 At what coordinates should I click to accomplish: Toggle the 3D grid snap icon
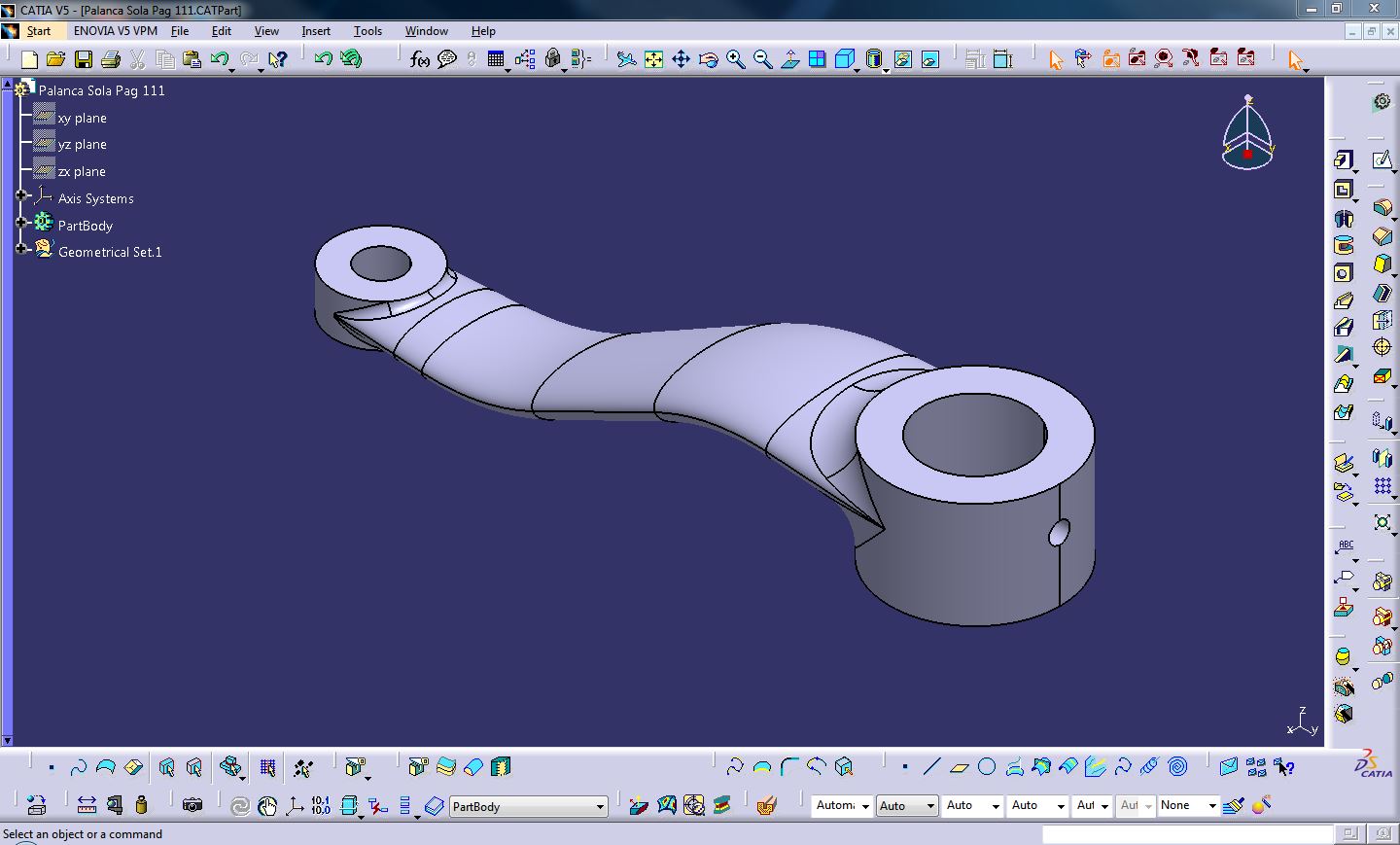tap(267, 767)
